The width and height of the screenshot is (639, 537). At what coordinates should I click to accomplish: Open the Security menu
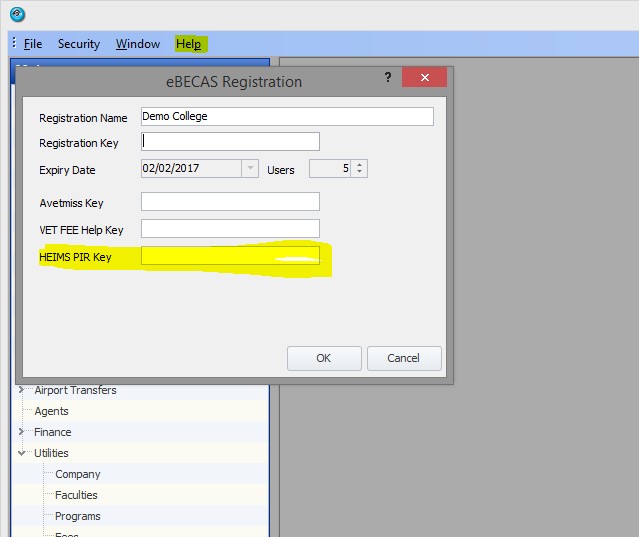click(79, 44)
